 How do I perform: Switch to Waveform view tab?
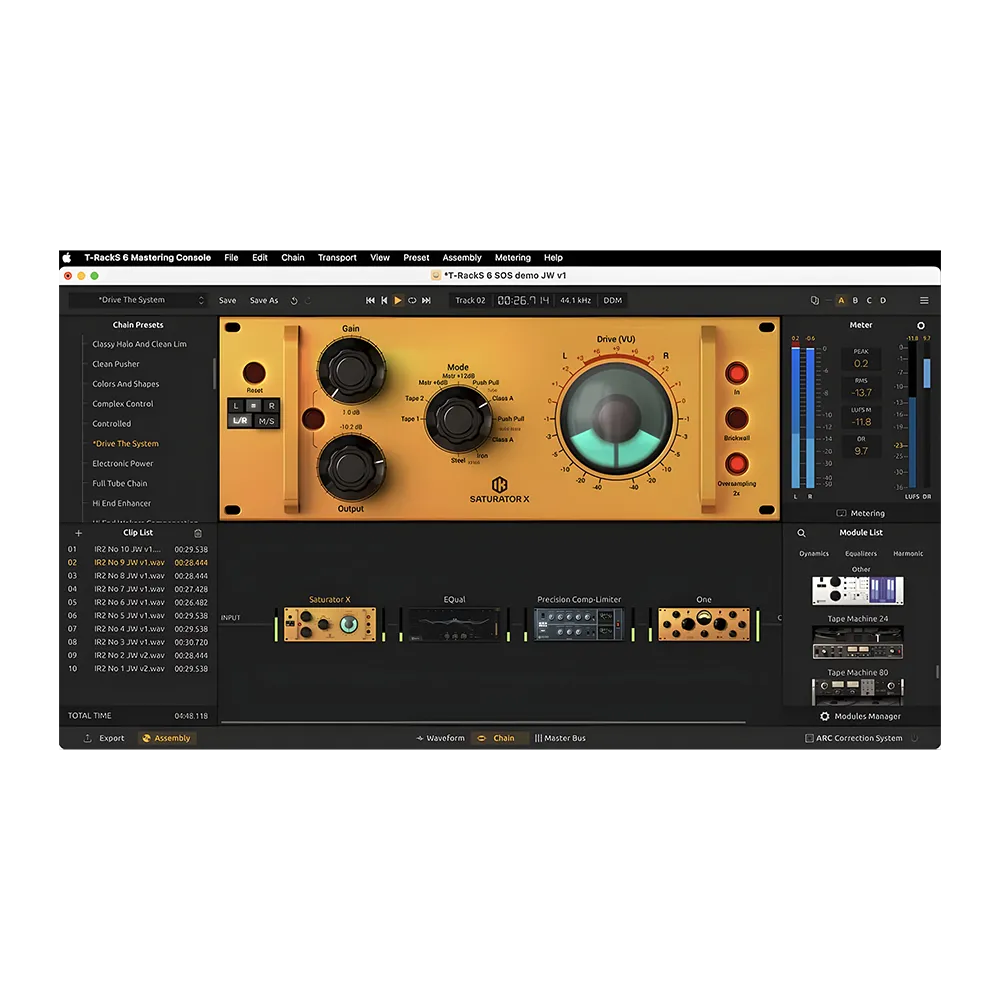[440, 738]
